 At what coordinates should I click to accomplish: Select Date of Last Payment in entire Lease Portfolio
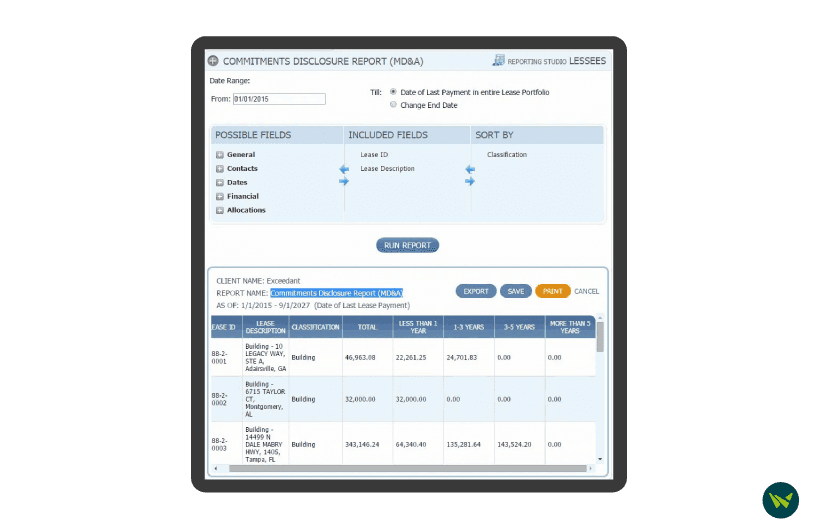coord(393,92)
